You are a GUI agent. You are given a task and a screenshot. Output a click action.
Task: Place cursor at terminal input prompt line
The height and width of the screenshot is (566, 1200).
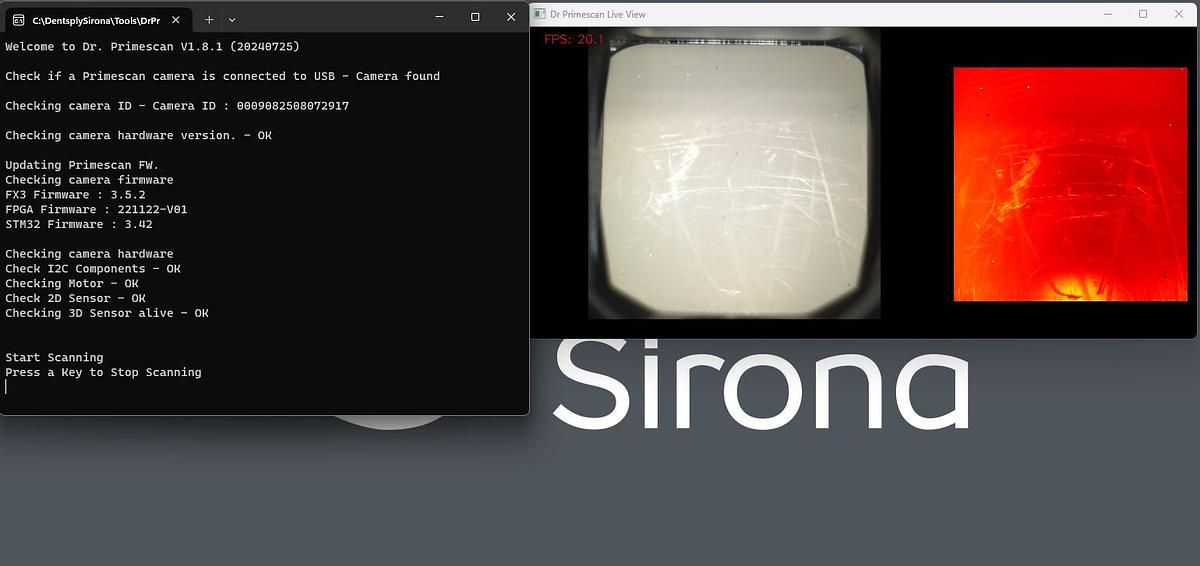pos(8,387)
